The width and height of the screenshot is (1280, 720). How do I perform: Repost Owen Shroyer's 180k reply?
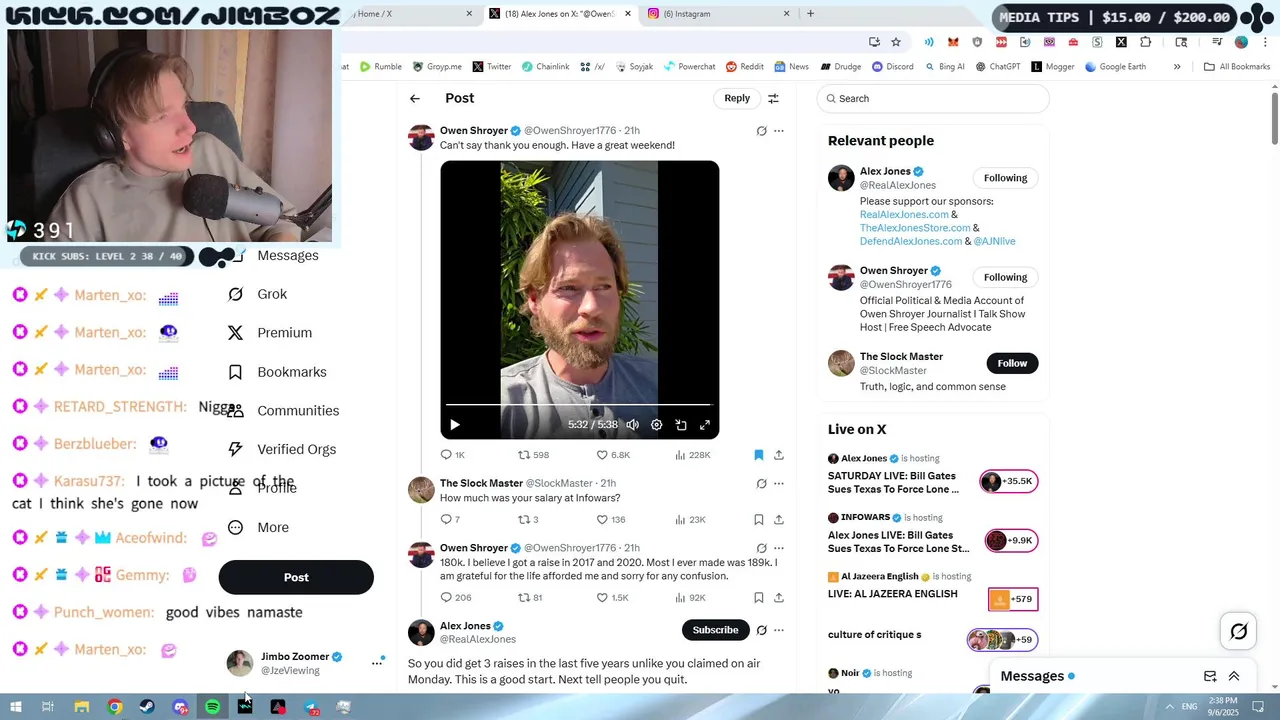point(523,598)
